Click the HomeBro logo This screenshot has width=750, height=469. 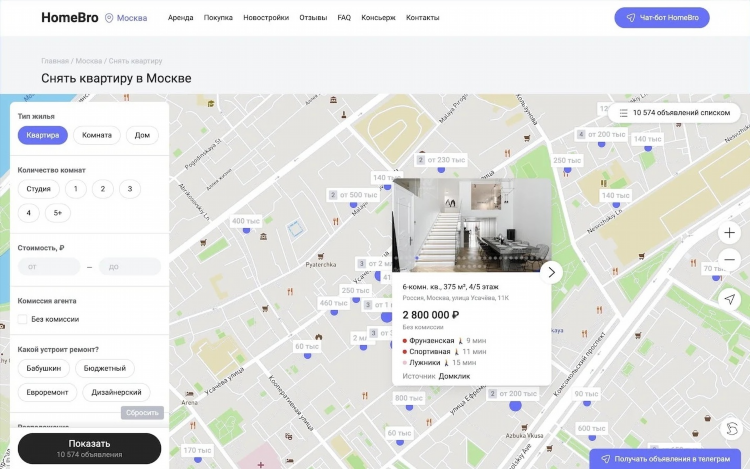coord(70,18)
